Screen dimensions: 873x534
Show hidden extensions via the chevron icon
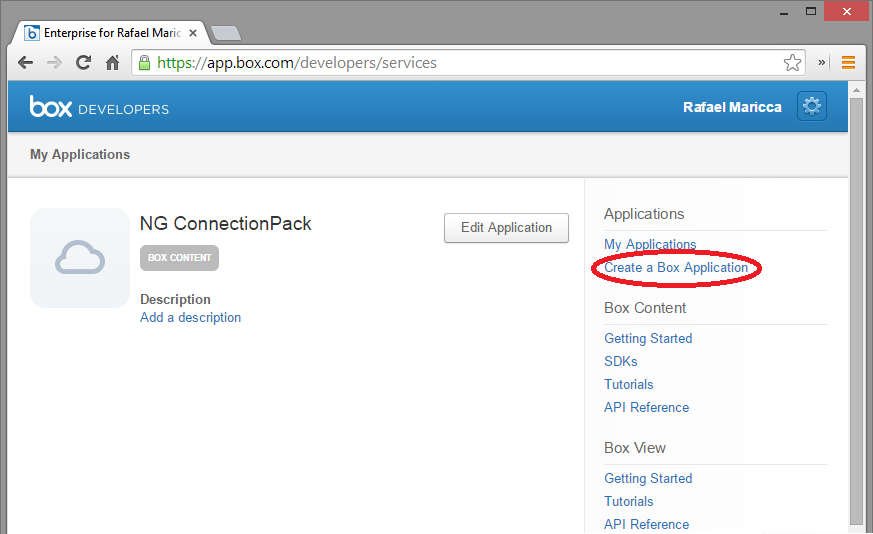coord(821,62)
